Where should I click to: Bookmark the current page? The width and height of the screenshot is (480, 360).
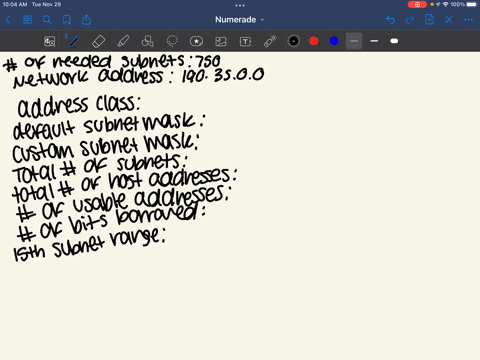[x=67, y=20]
